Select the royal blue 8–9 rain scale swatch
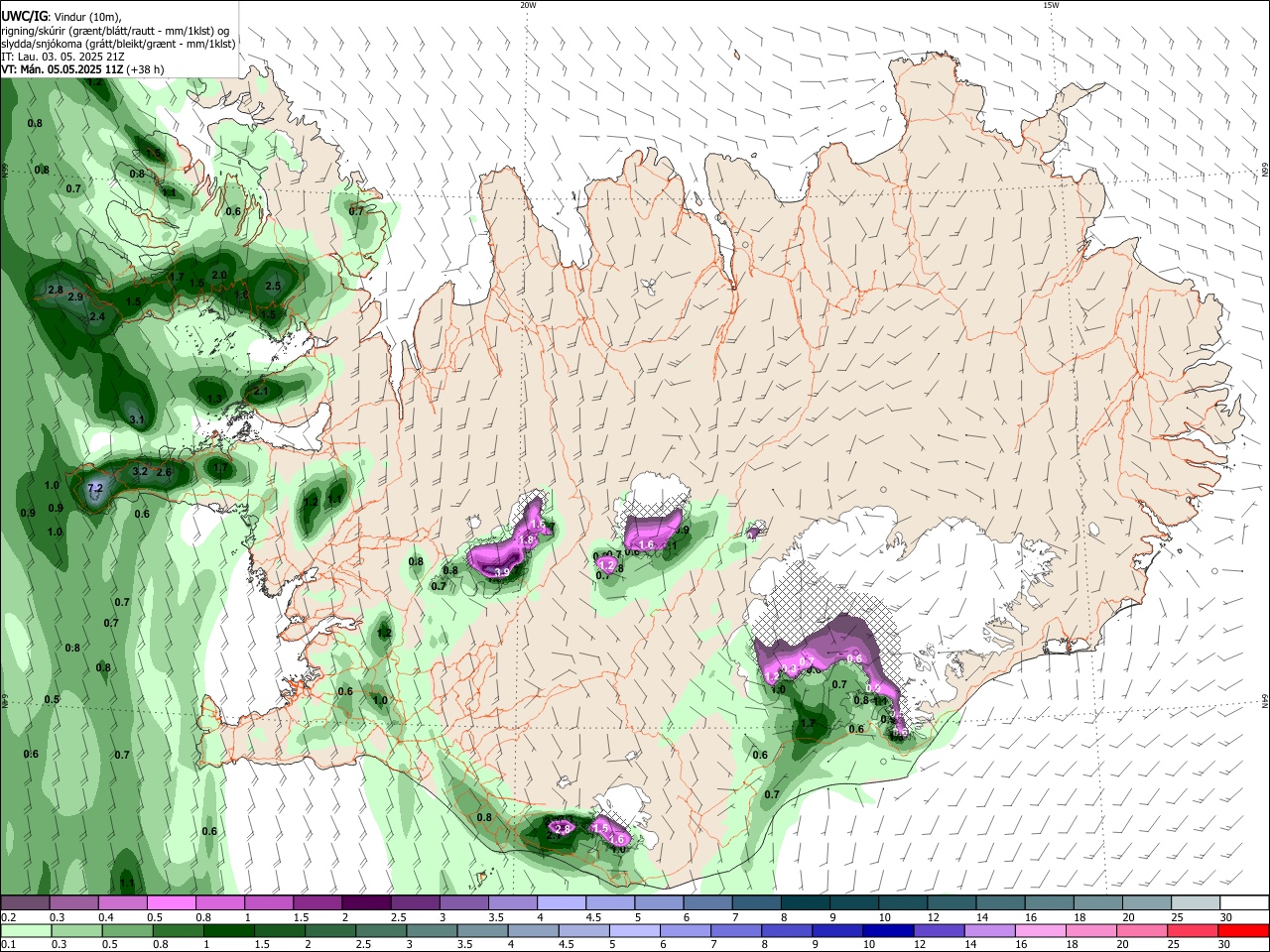The image size is (1270, 952). 786,930
